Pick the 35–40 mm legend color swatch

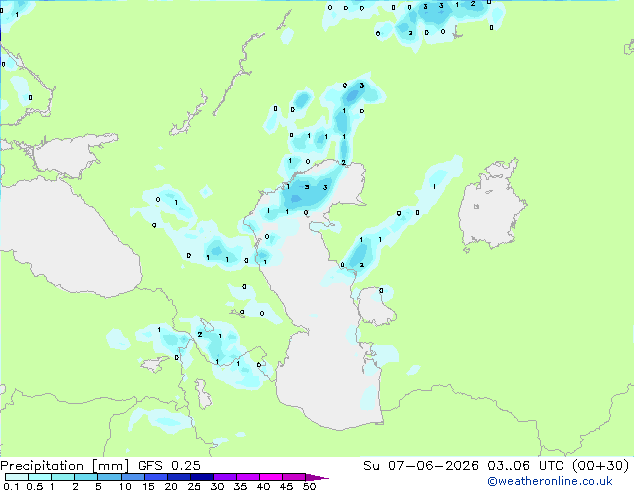(x=247, y=477)
